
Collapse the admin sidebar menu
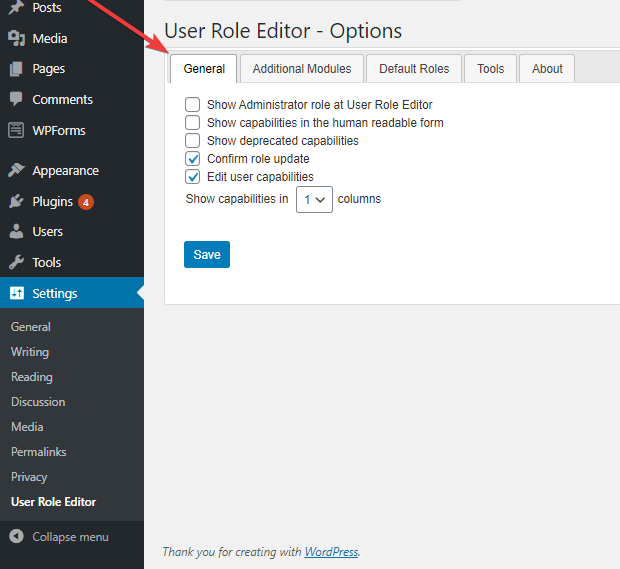[x=60, y=537]
